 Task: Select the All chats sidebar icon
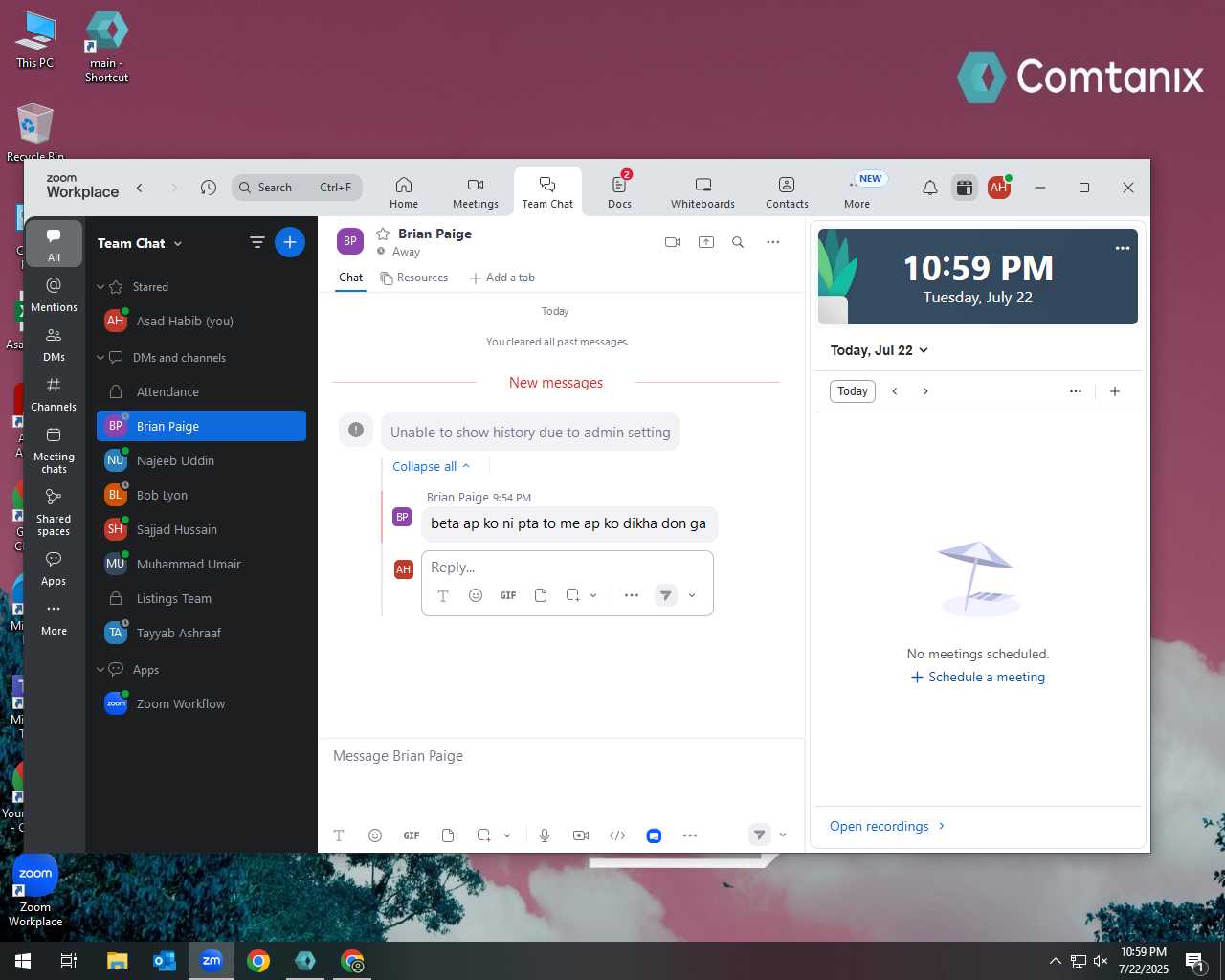point(54,244)
